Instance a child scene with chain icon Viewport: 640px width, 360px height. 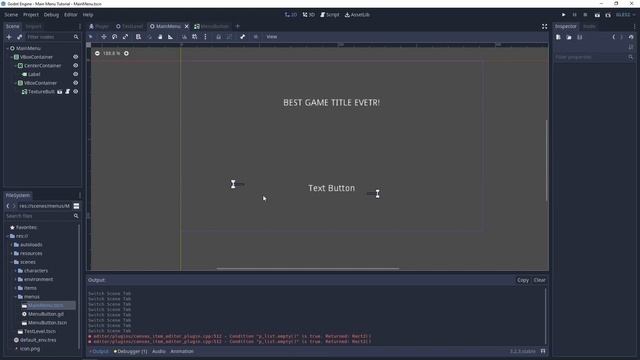point(20,37)
